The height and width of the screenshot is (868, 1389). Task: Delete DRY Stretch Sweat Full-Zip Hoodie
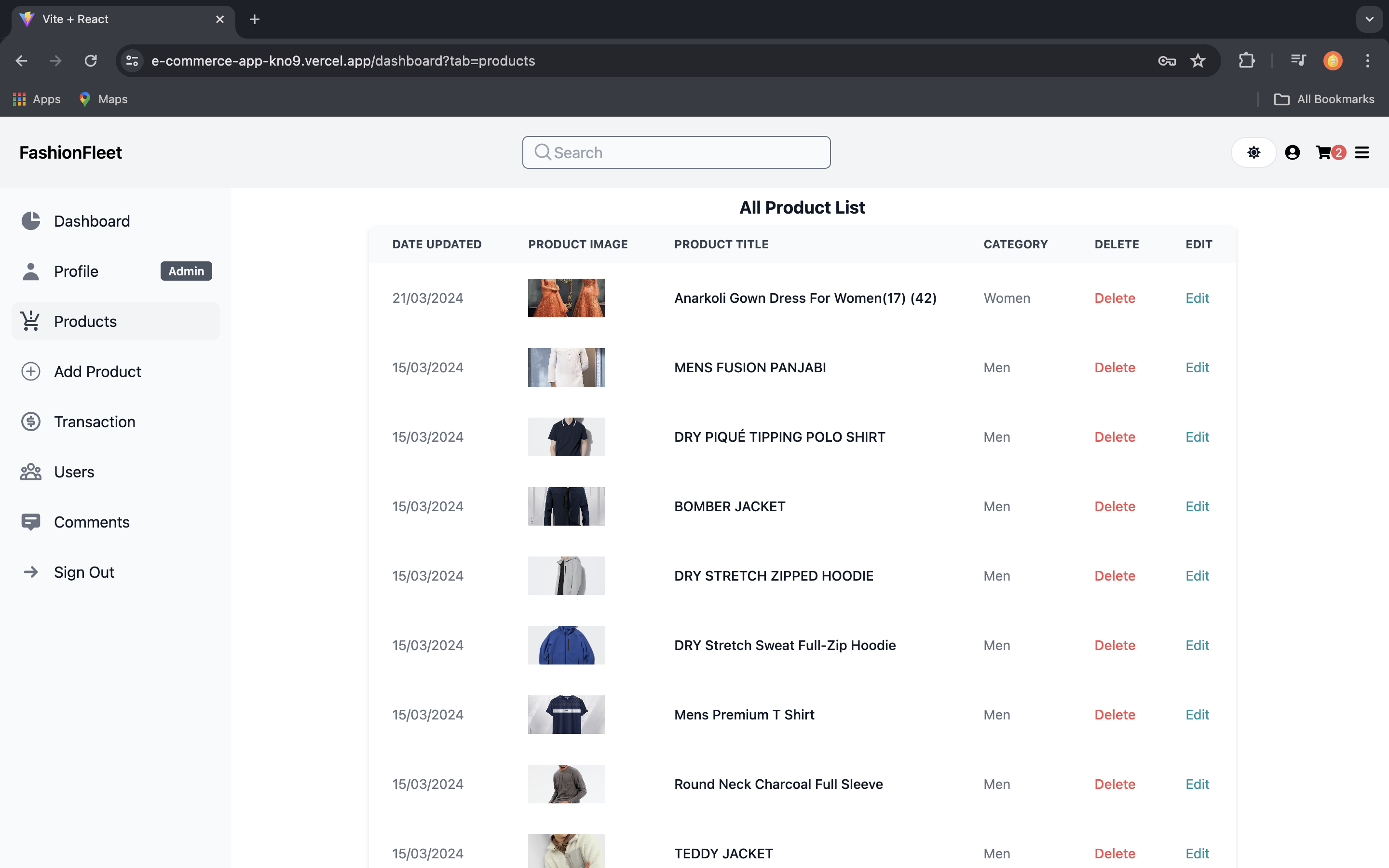[x=1115, y=645]
